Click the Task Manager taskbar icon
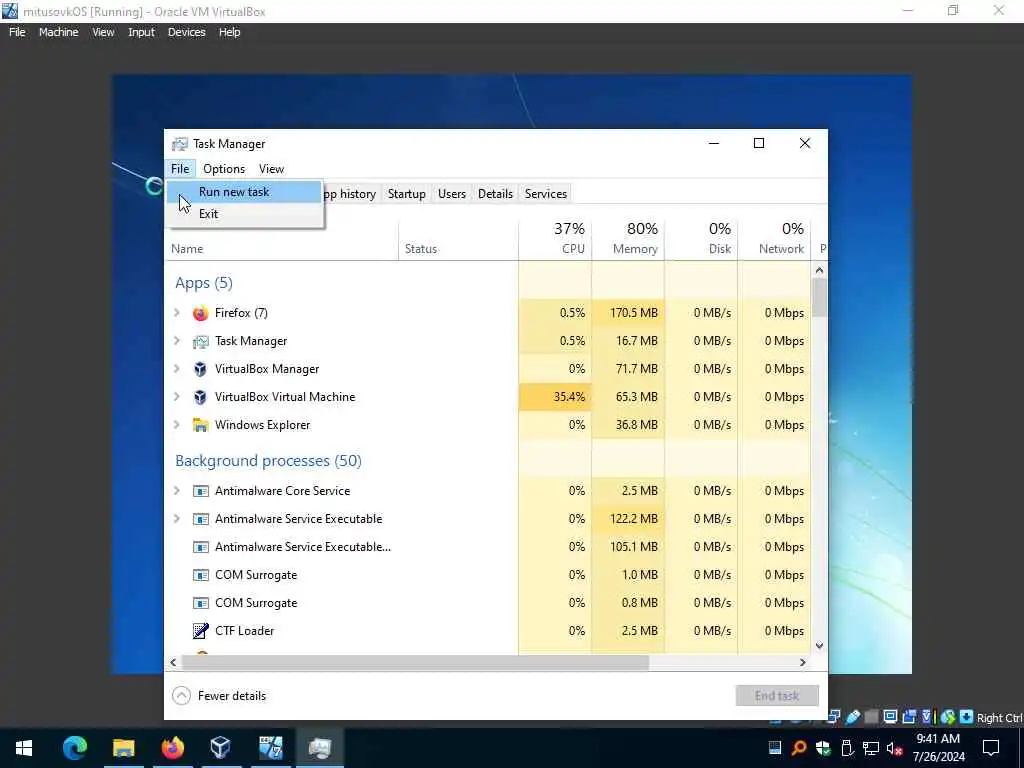 coord(319,748)
